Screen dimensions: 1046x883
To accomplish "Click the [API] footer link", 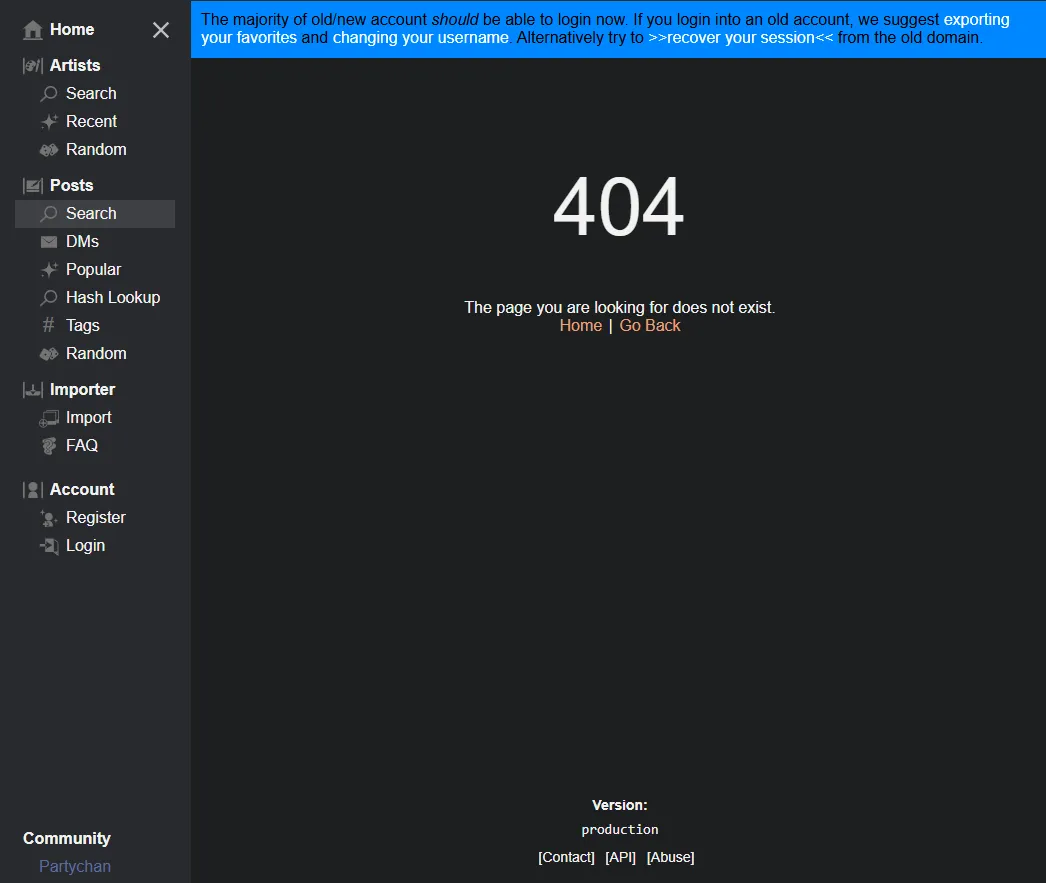I will [x=620, y=857].
